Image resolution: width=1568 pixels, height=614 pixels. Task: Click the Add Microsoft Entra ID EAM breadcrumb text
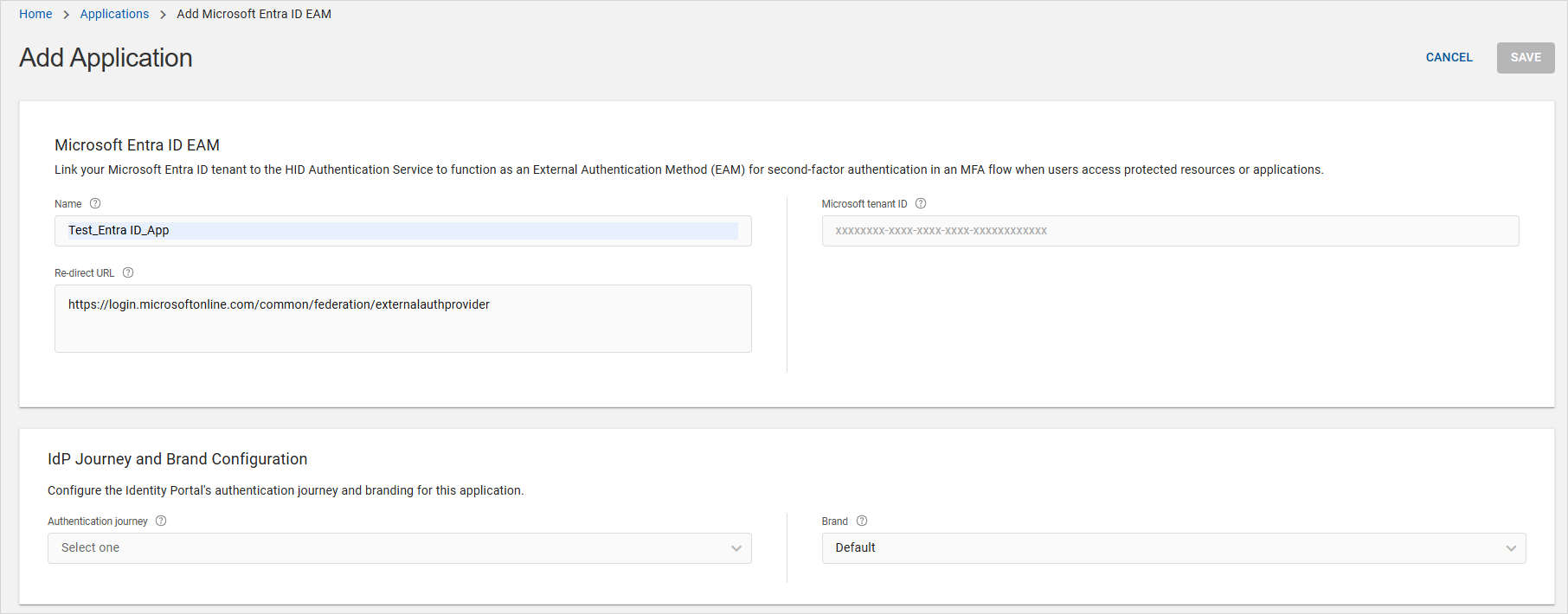click(x=254, y=14)
